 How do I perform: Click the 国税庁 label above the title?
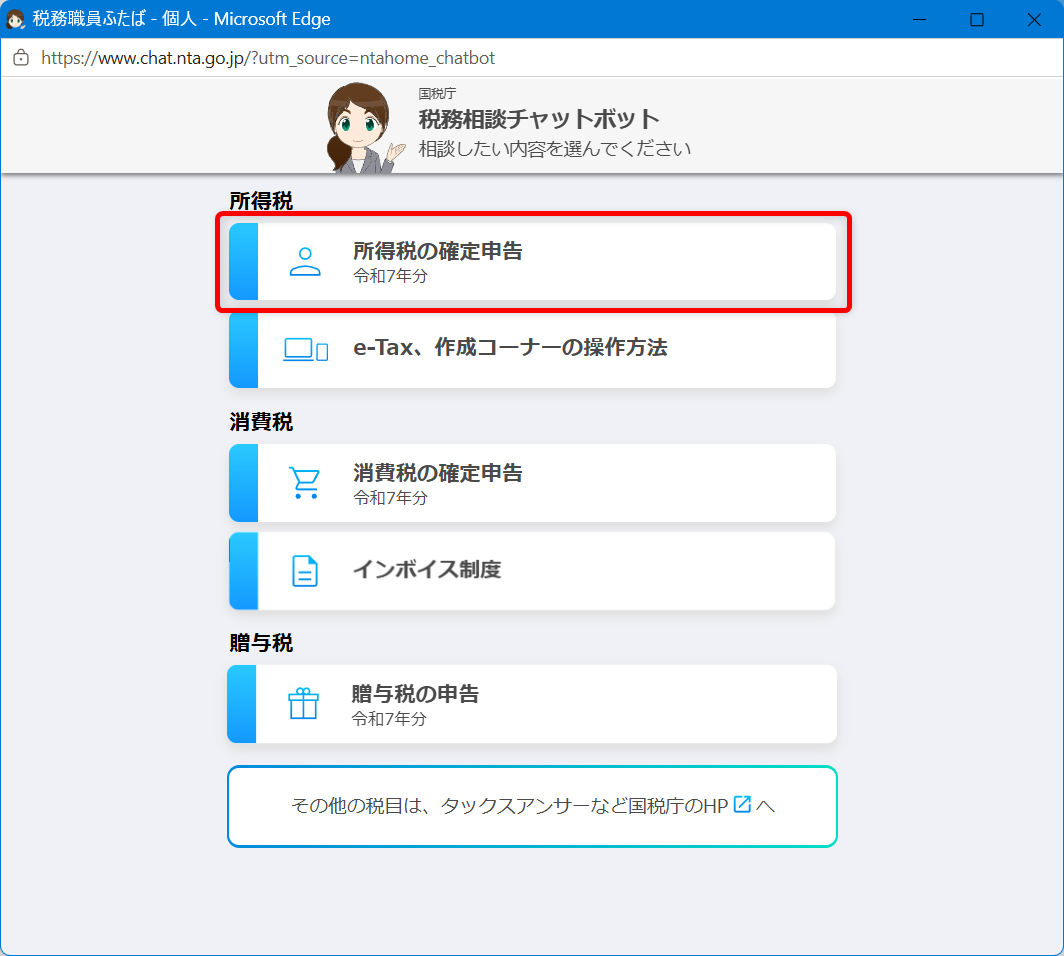[437, 94]
